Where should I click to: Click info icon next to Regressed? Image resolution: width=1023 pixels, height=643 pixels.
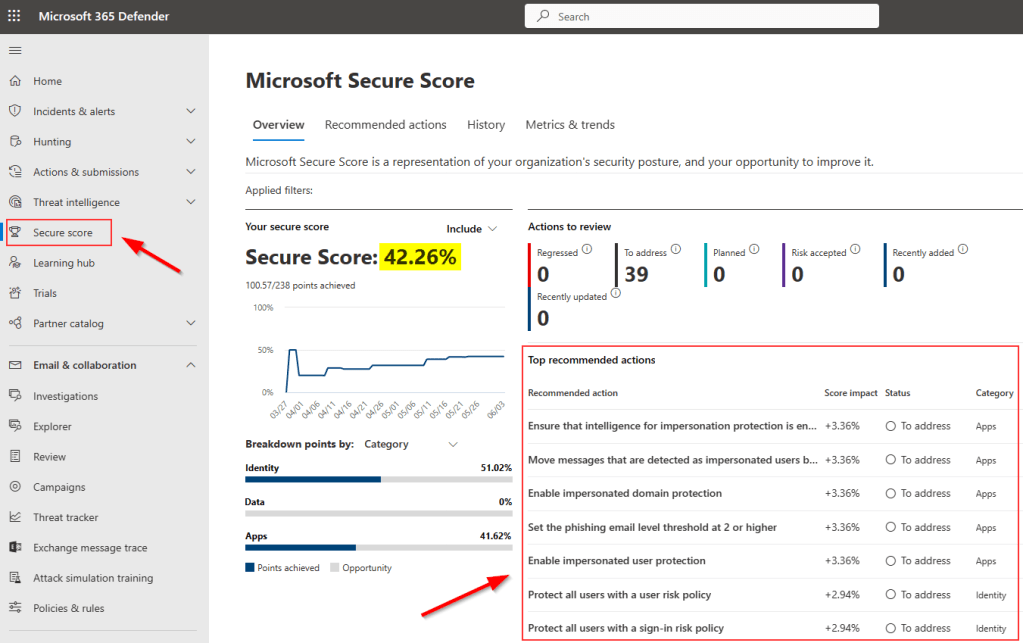click(x=587, y=249)
